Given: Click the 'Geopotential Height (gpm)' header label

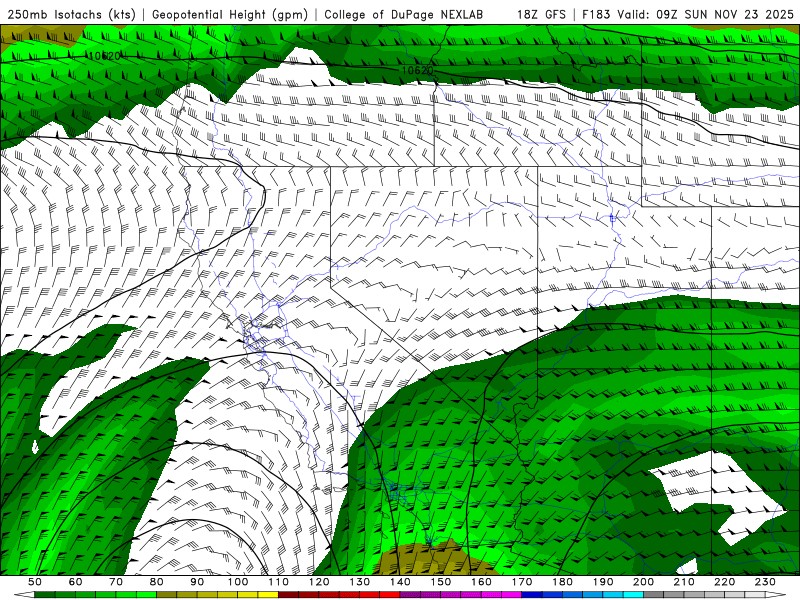Looking at the screenshot, I should (230, 14).
